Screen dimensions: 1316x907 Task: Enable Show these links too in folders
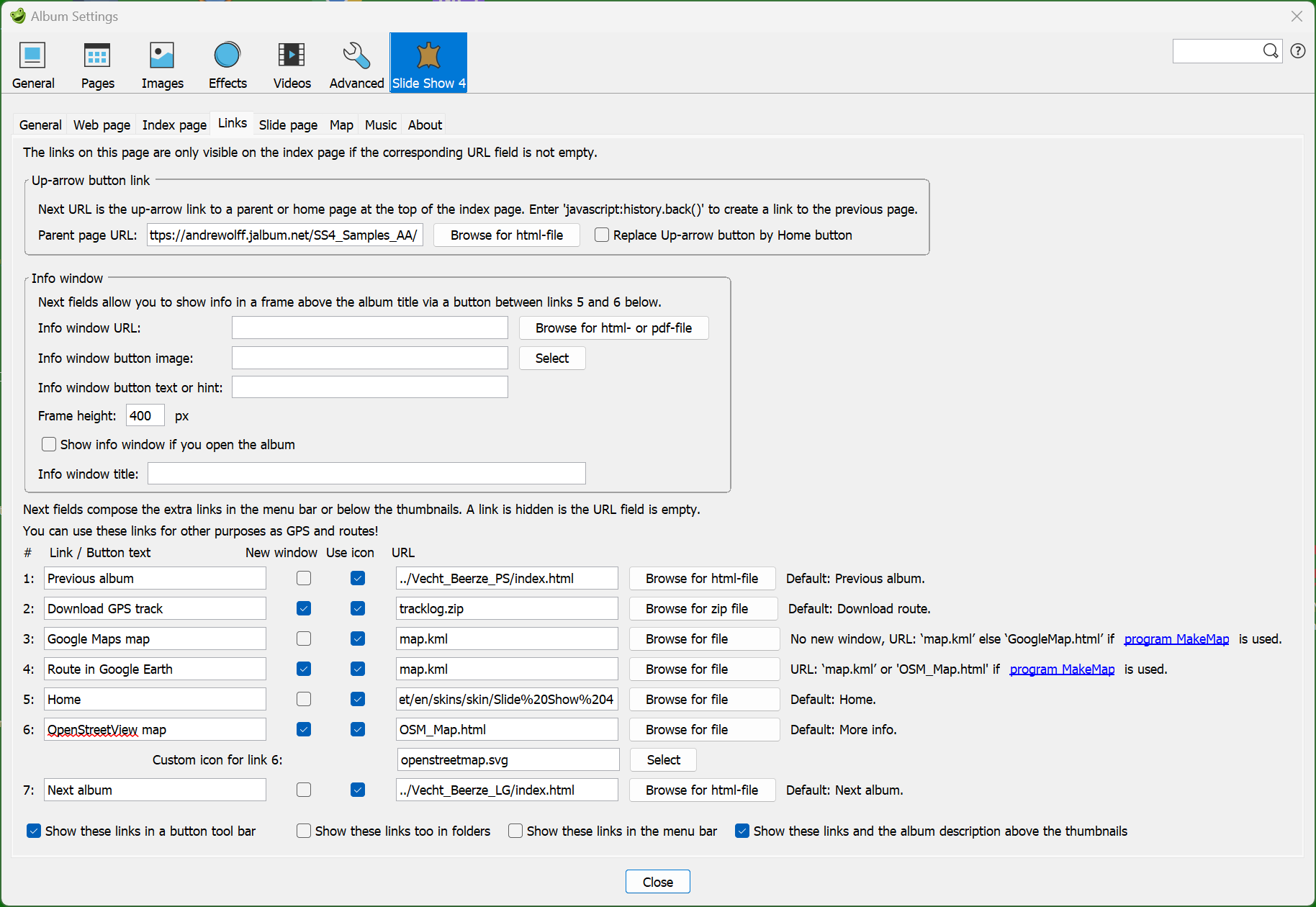pos(304,831)
